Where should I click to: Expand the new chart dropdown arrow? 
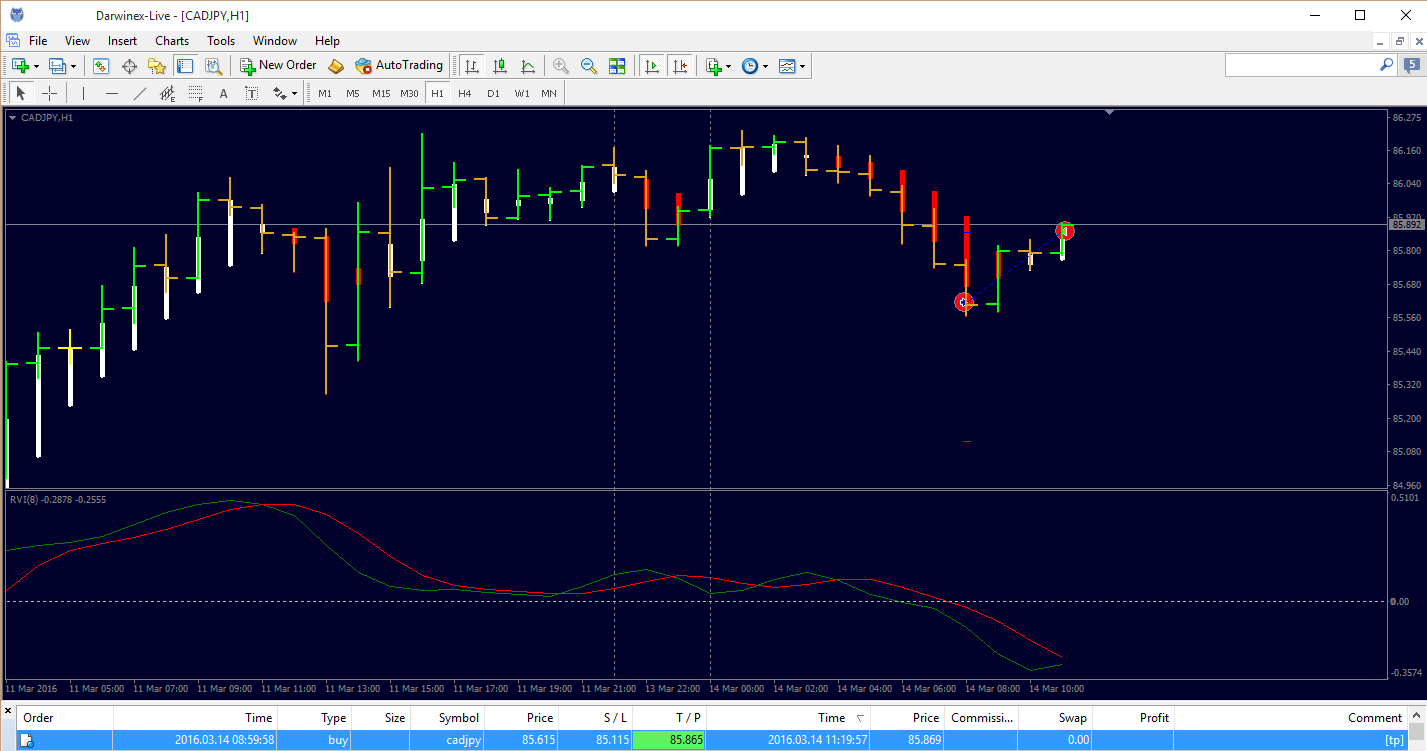coord(37,66)
